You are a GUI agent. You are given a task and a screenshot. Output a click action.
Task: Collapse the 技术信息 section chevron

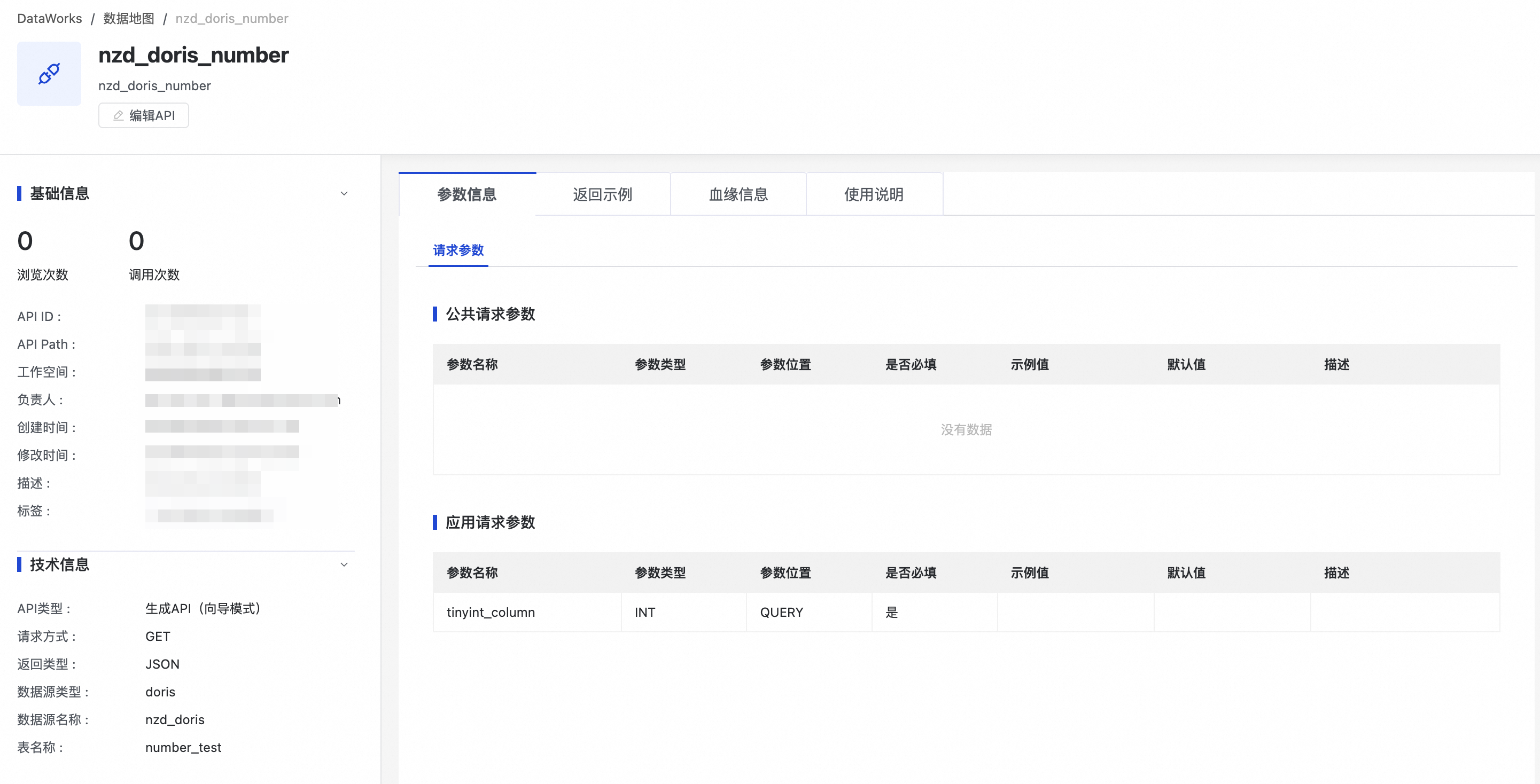pos(344,564)
